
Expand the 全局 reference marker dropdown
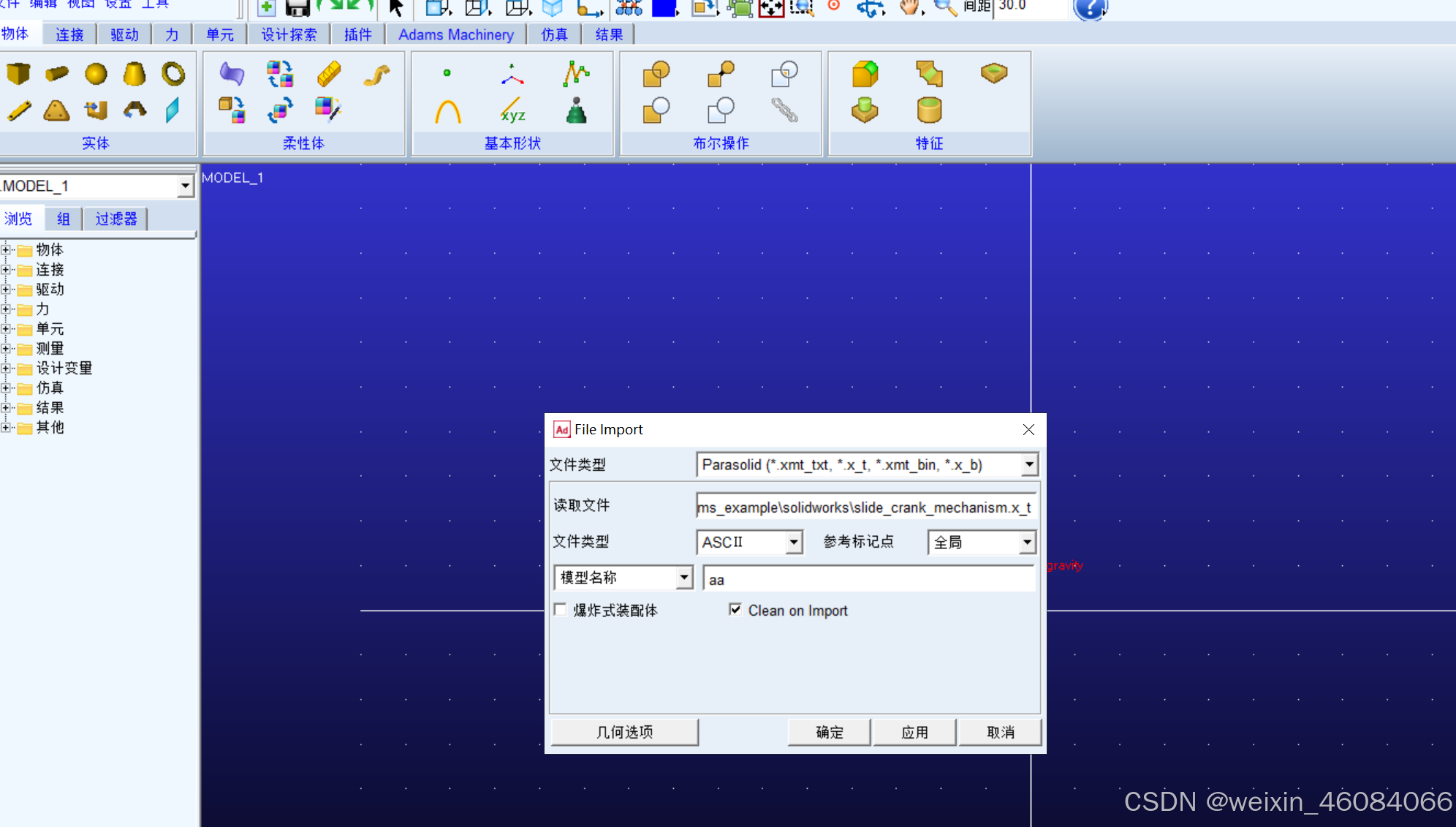[1027, 543]
